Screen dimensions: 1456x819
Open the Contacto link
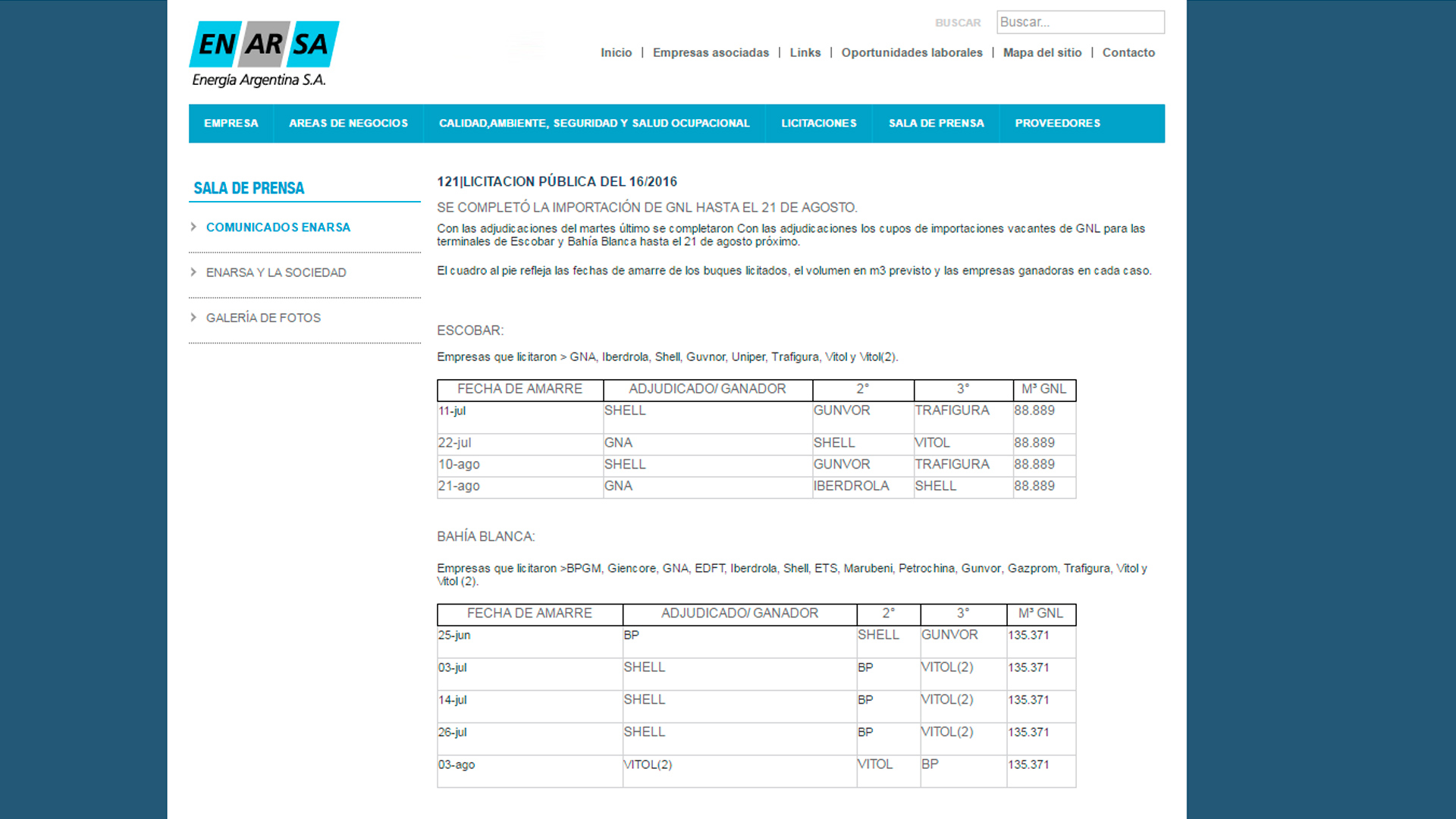click(x=1128, y=52)
